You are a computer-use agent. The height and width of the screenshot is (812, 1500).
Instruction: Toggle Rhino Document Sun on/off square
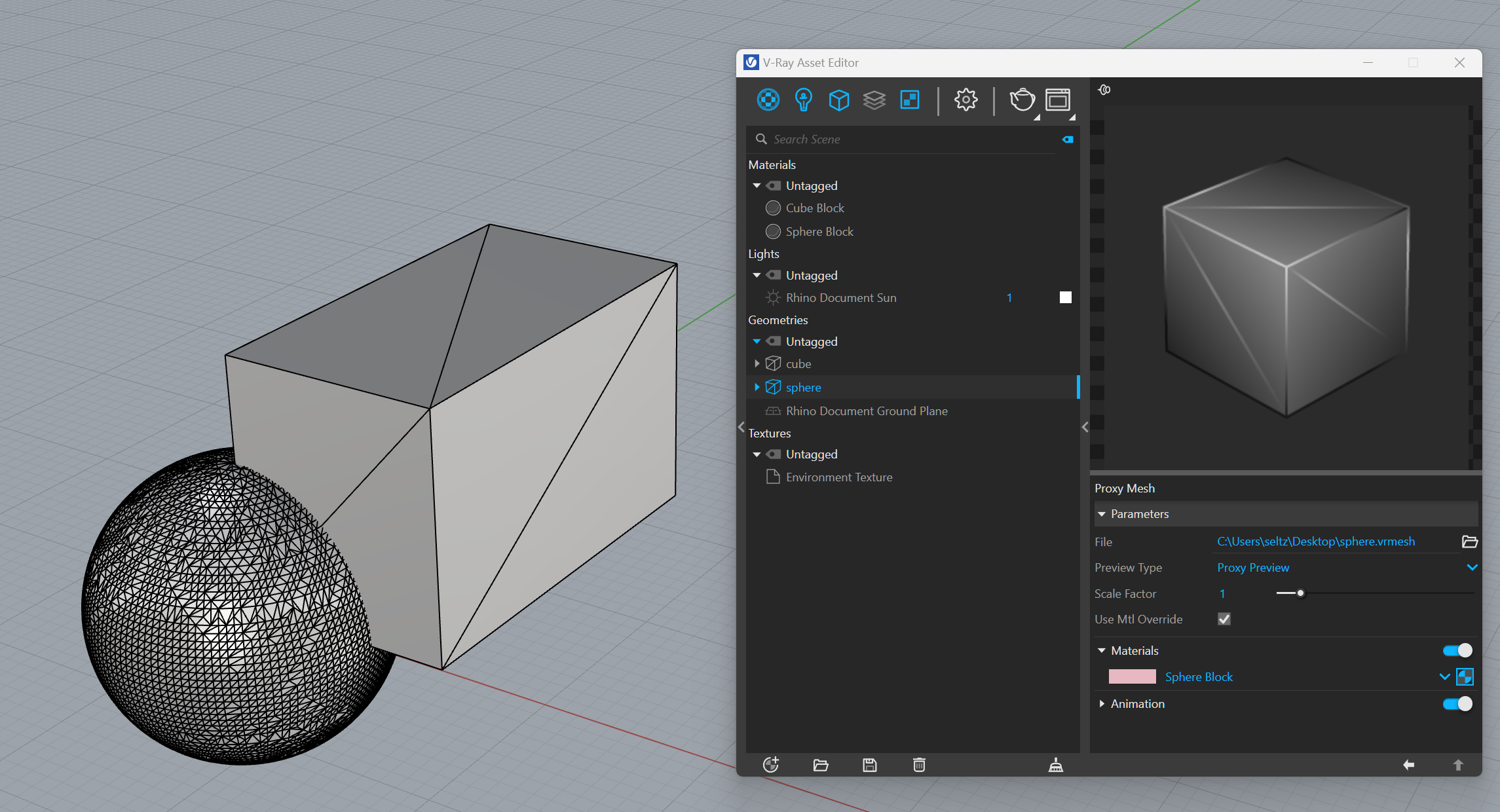pos(1066,298)
